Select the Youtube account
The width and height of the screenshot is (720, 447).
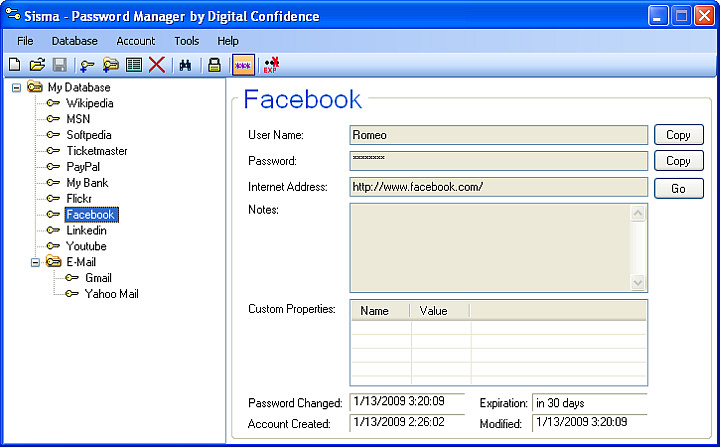tap(86, 246)
